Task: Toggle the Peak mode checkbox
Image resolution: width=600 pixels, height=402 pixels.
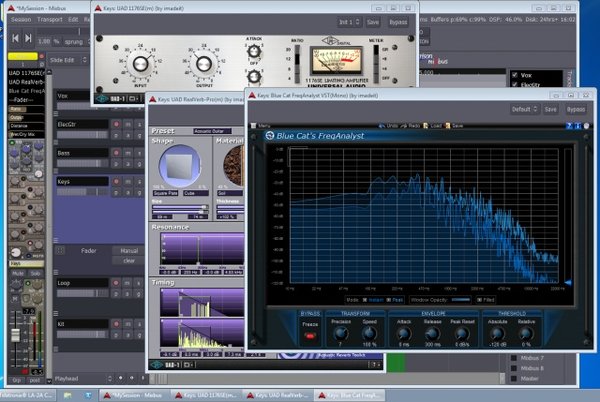Action: click(x=389, y=300)
